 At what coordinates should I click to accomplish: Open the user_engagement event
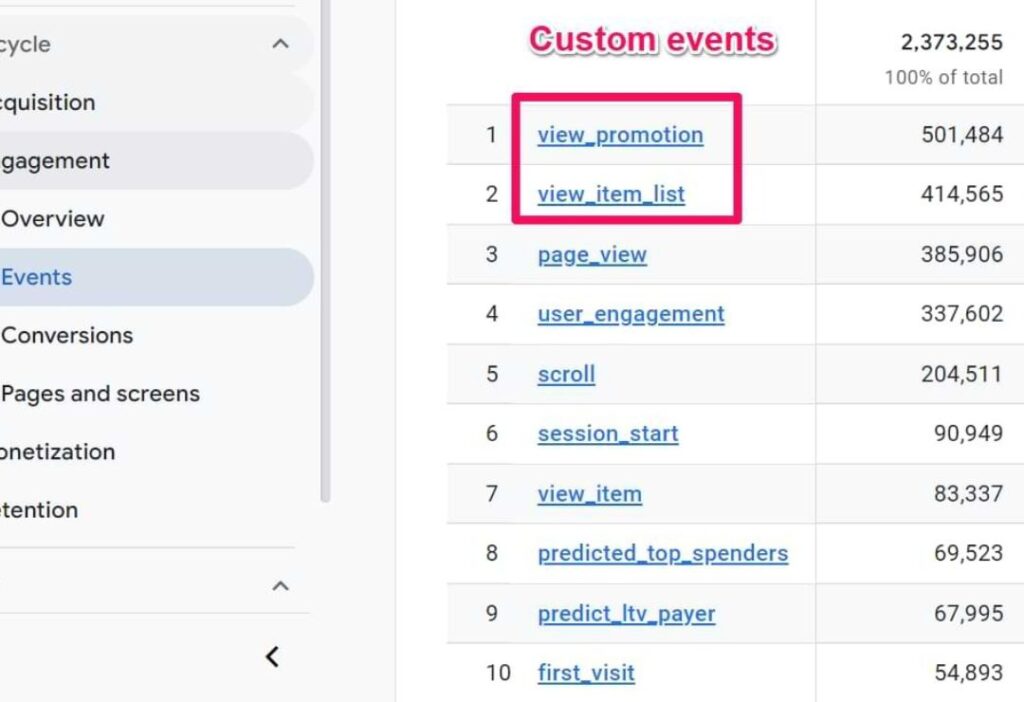coord(630,314)
